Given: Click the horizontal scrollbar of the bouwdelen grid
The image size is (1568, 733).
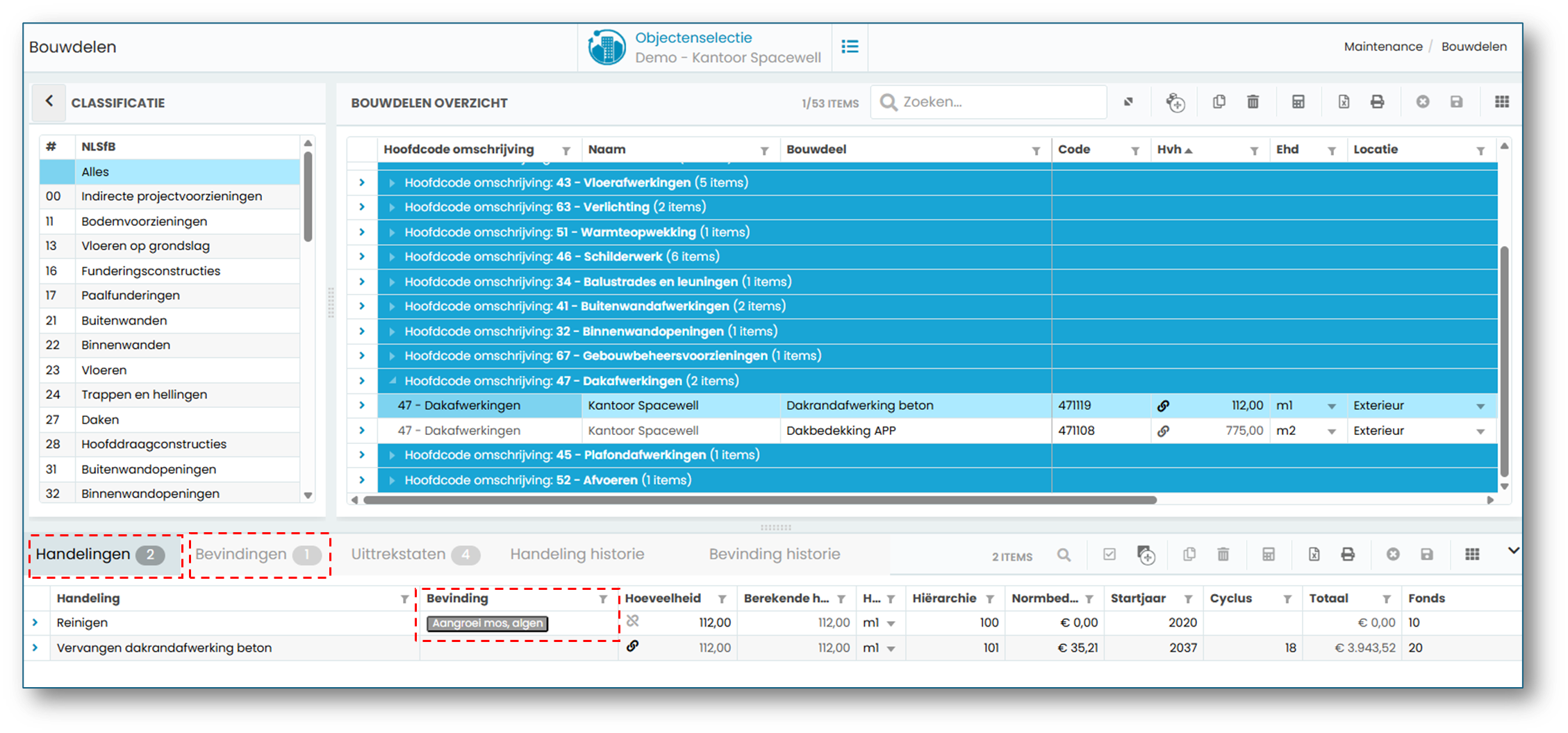Looking at the screenshot, I should (760, 500).
